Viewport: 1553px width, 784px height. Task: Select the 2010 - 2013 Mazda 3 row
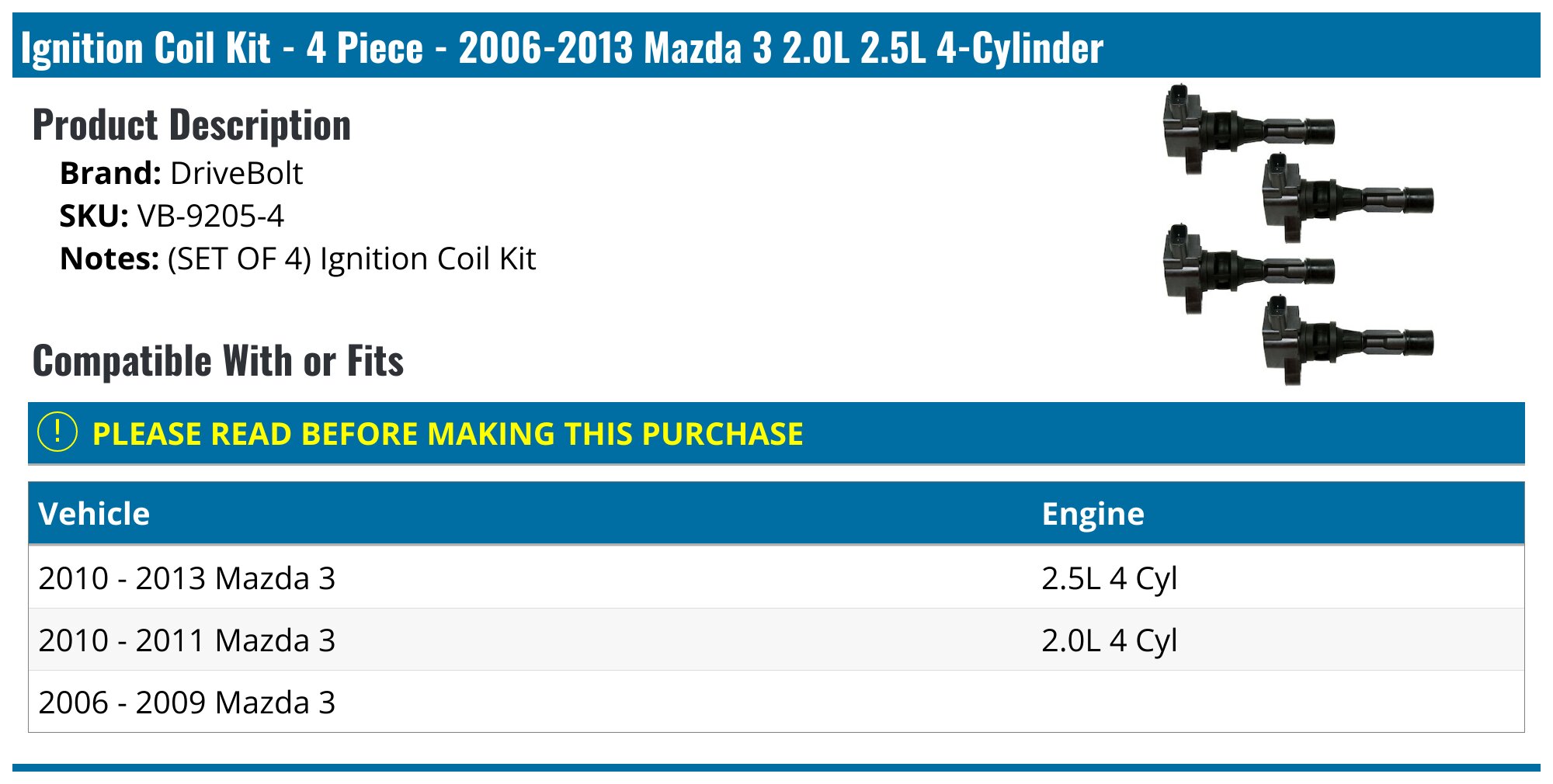point(187,578)
